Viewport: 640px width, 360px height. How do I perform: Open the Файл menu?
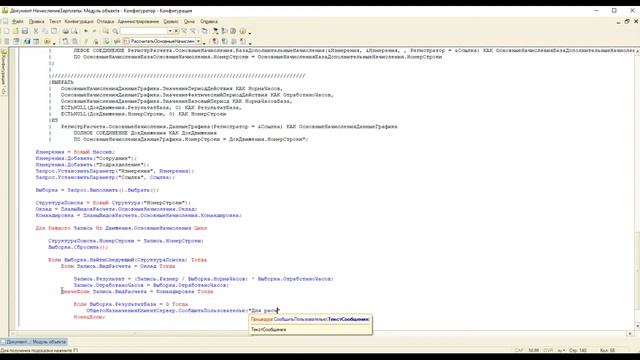click(18, 22)
